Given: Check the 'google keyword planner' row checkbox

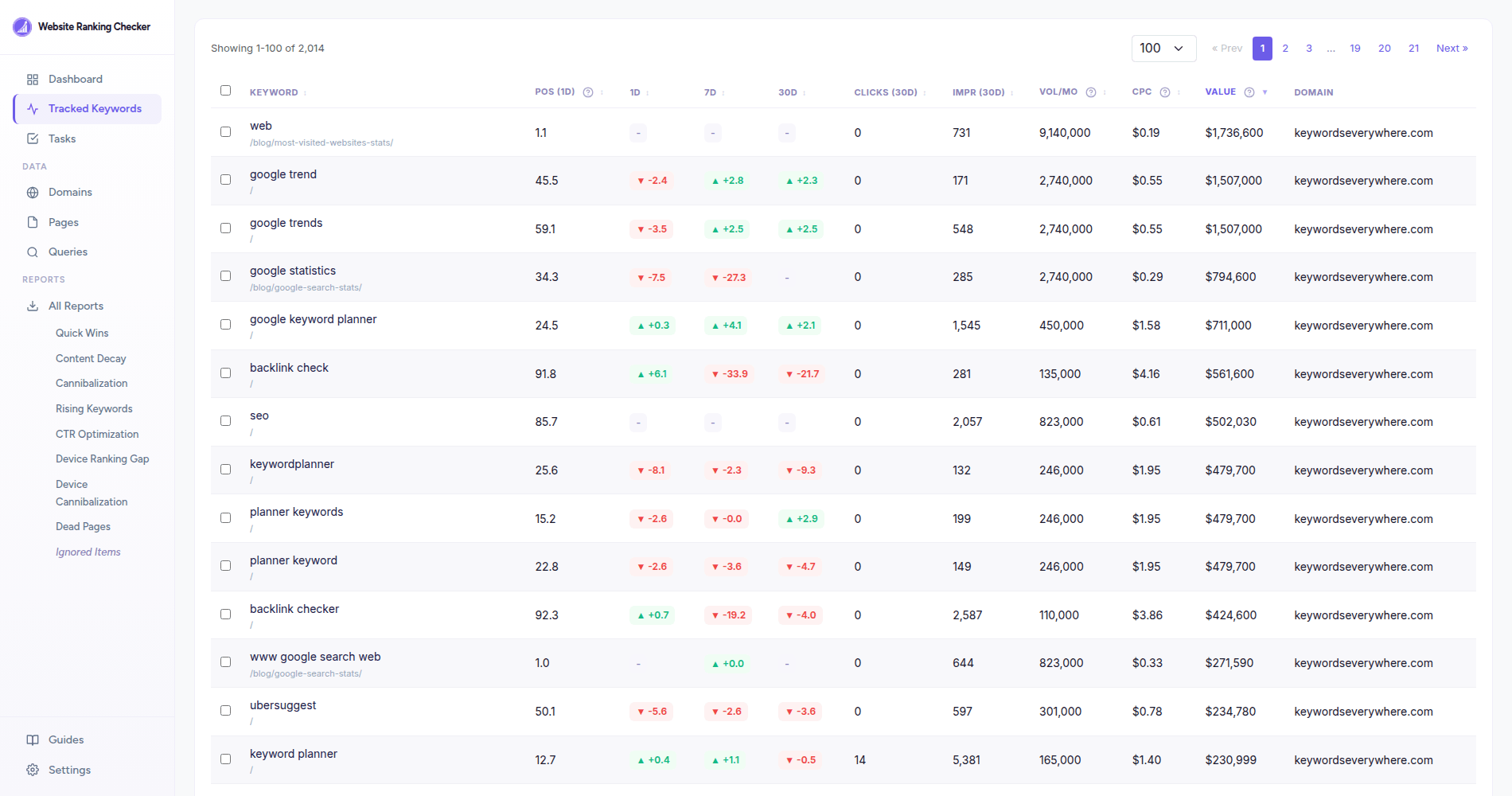Looking at the screenshot, I should pyautogui.click(x=226, y=325).
